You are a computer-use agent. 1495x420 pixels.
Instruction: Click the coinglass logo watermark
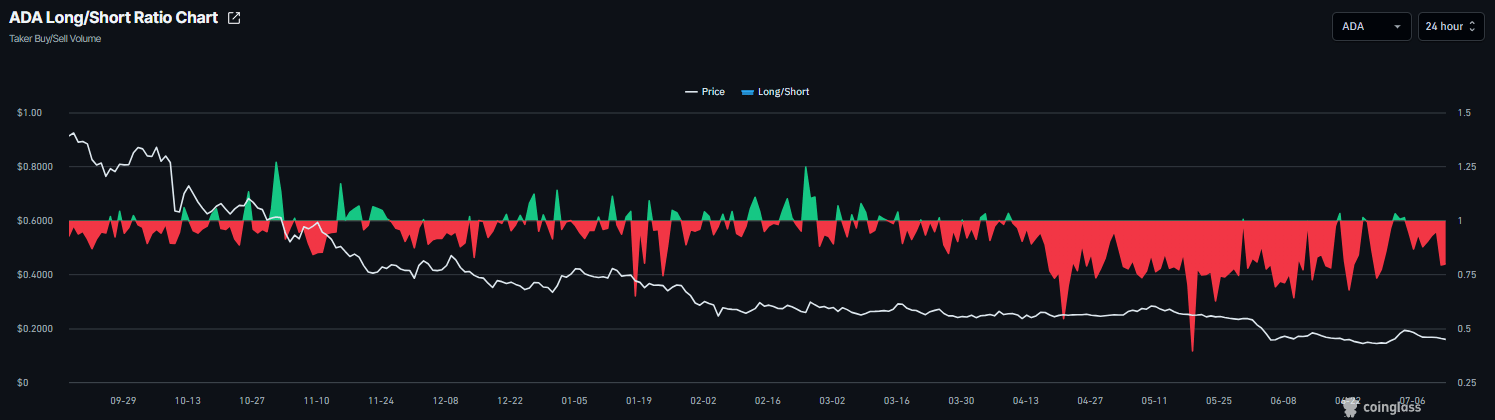click(x=1386, y=407)
